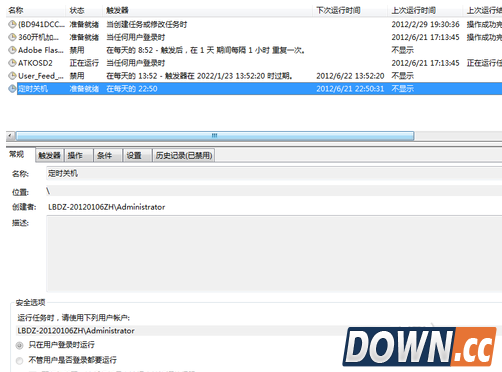The image size is (502, 372).
Task: Sort by the 上次运行时间 column header
Action: point(426,10)
